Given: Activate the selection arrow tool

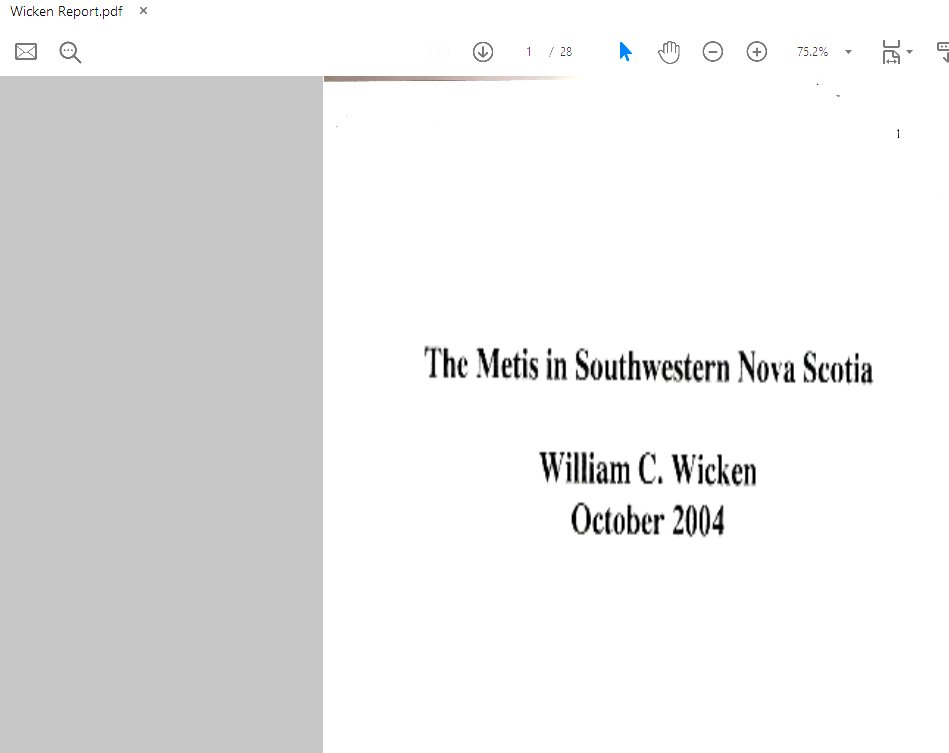Looking at the screenshot, I should tap(625, 52).
